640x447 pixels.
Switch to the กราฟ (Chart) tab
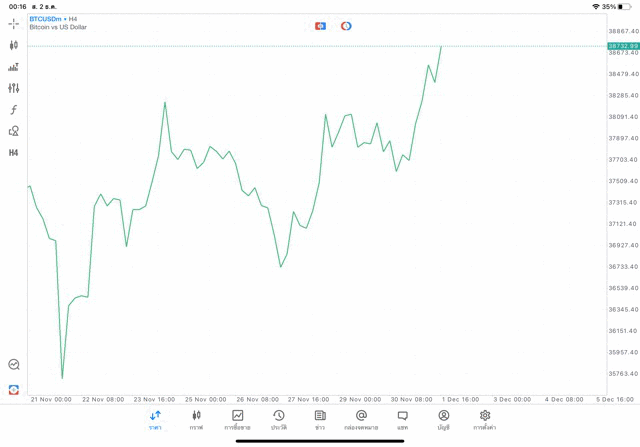click(196, 420)
